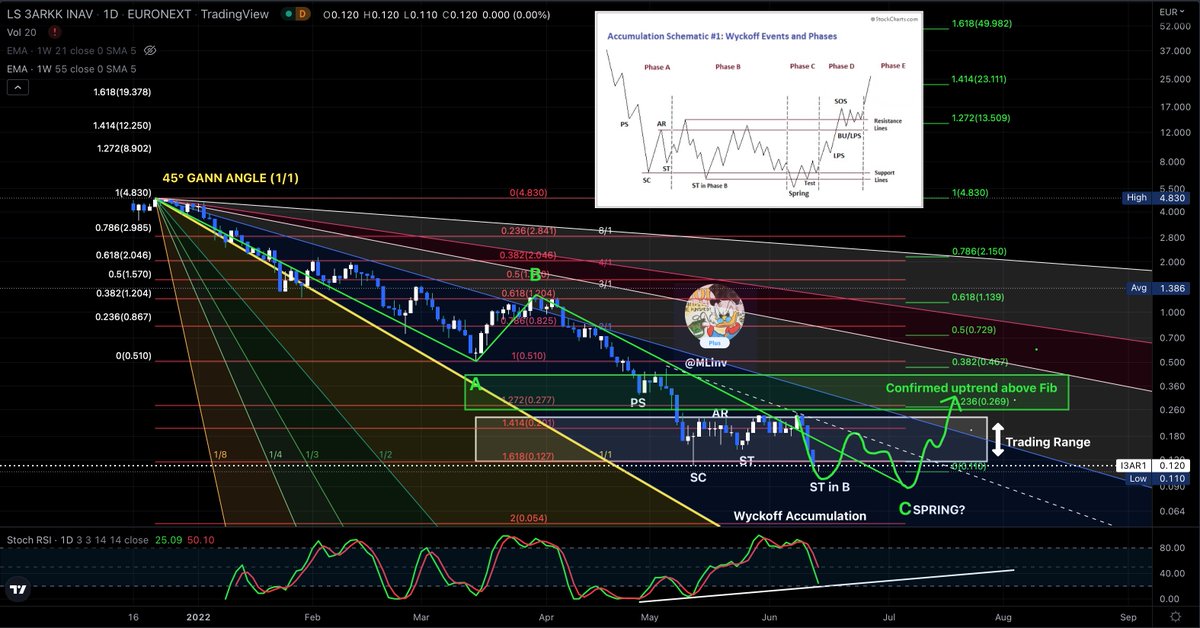This screenshot has width=1200, height=628.
Task: Click the May label on time axis
Action: coord(651,617)
